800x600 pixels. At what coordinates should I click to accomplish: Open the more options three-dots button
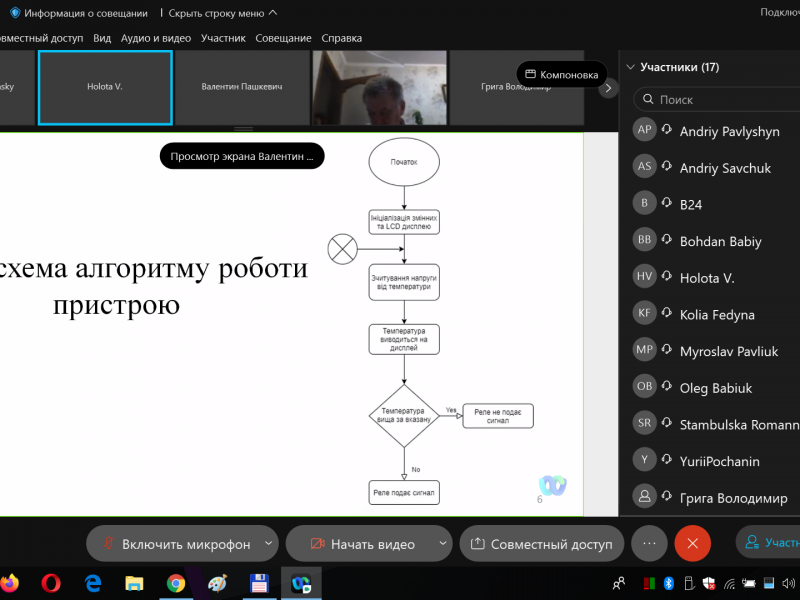point(649,543)
